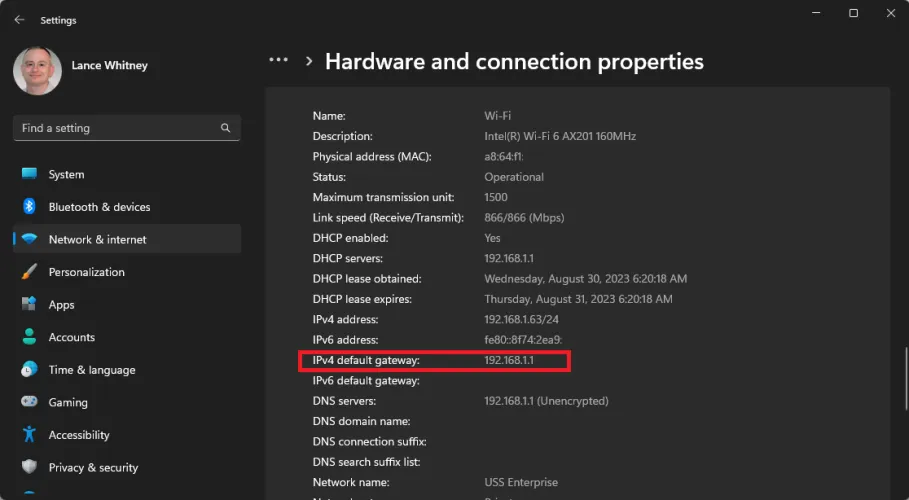Click the Privacy & security shield icon
Viewport: 909px width, 500px height.
pyautogui.click(x=29, y=467)
